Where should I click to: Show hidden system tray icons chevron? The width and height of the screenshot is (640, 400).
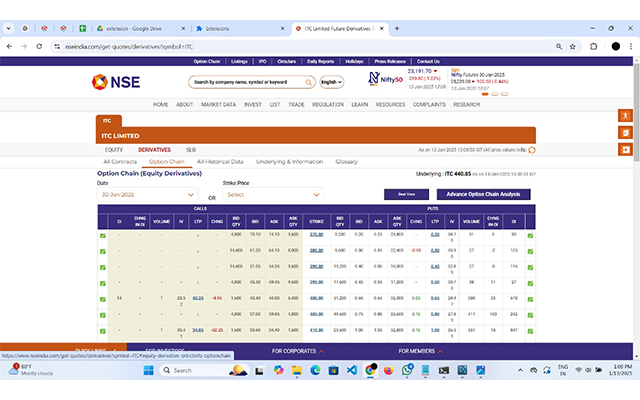520,370
